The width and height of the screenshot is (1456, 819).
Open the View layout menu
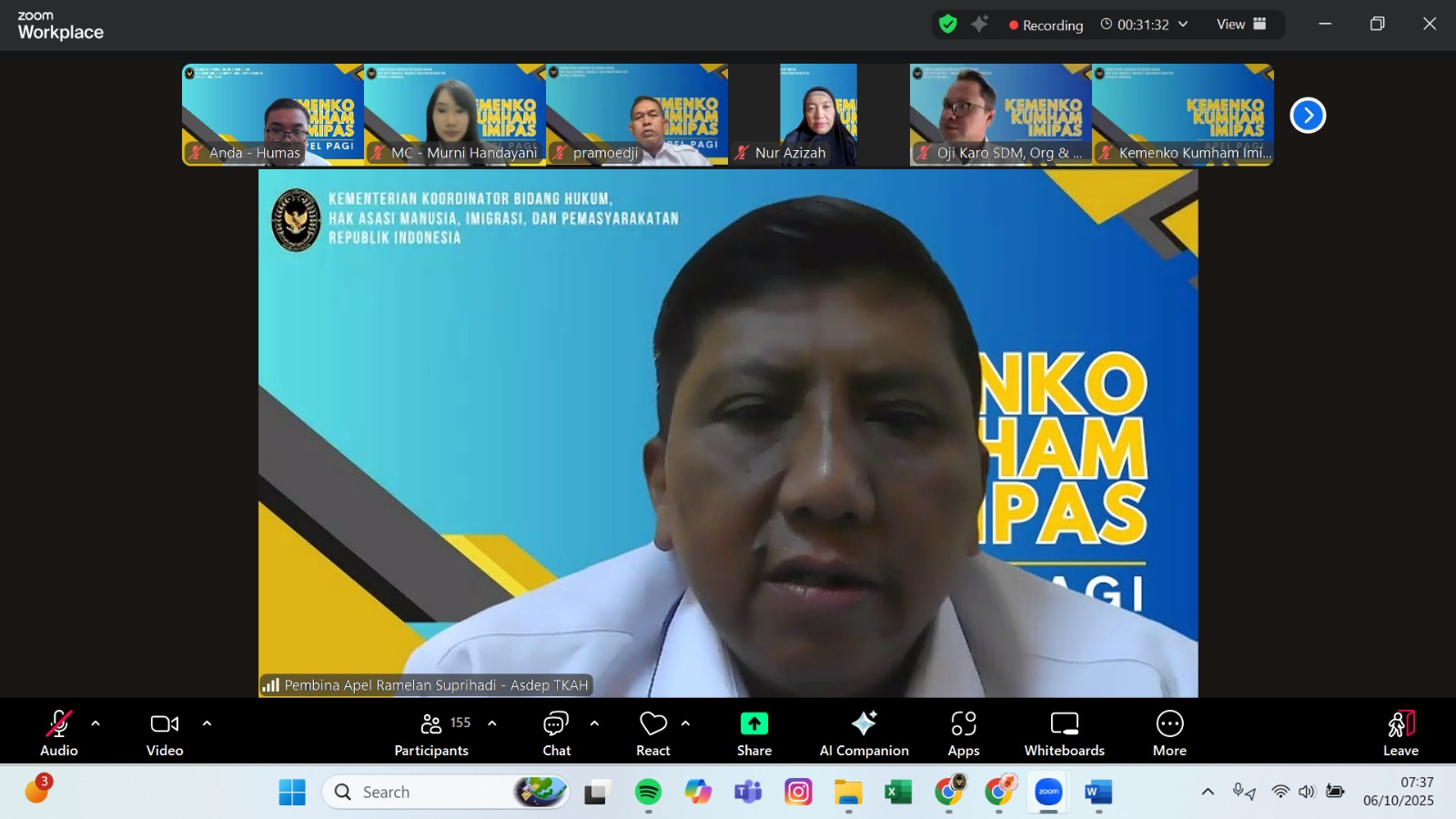(x=1241, y=25)
